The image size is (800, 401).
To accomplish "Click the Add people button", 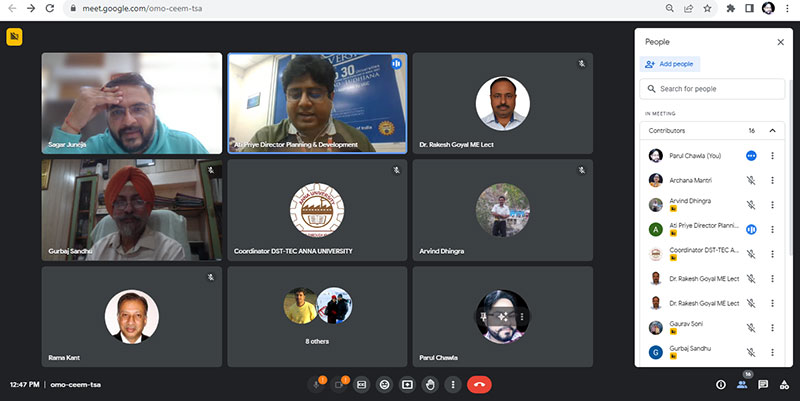I will point(671,64).
